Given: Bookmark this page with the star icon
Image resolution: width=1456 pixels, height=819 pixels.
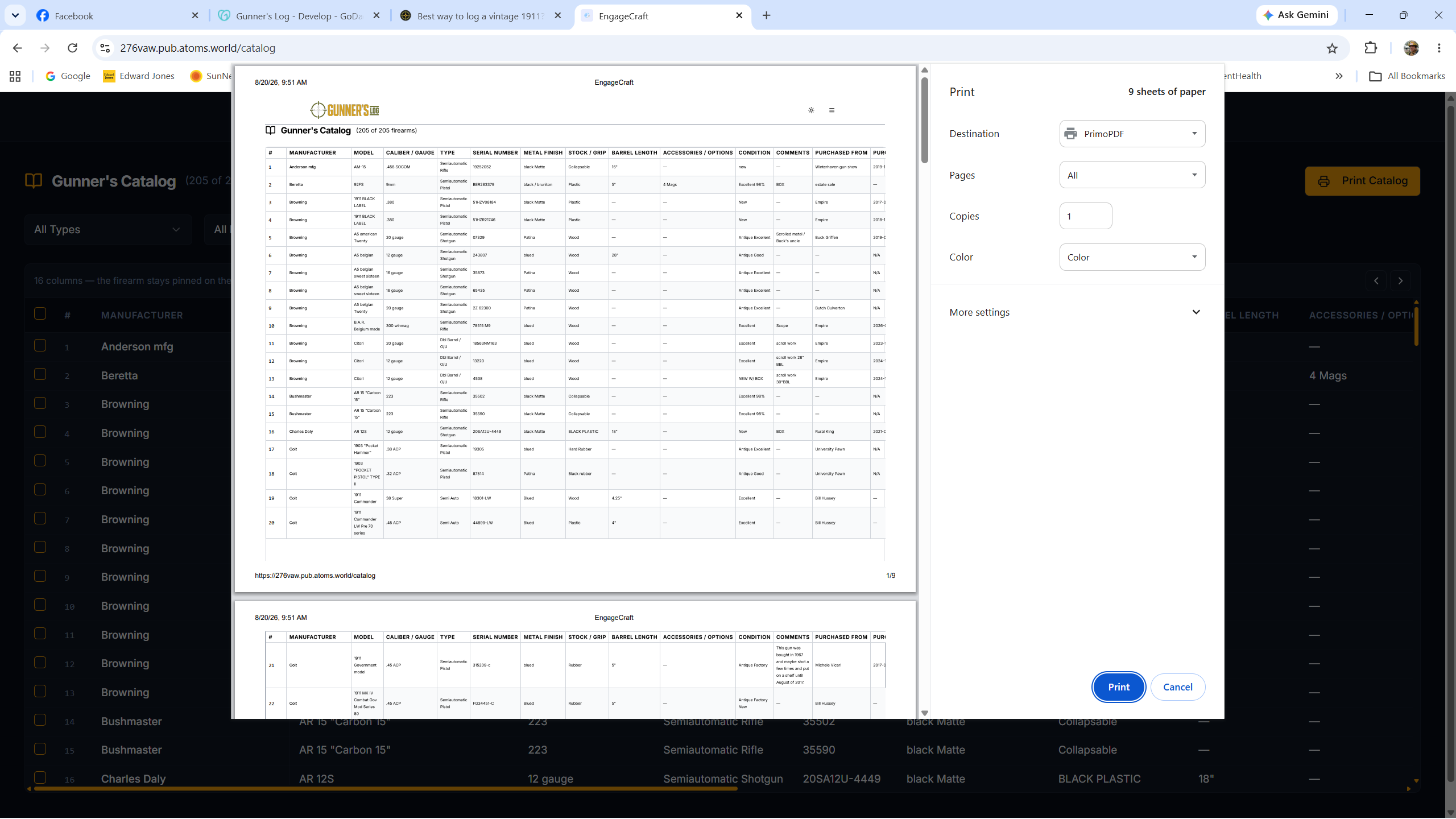Looking at the screenshot, I should [1332, 48].
